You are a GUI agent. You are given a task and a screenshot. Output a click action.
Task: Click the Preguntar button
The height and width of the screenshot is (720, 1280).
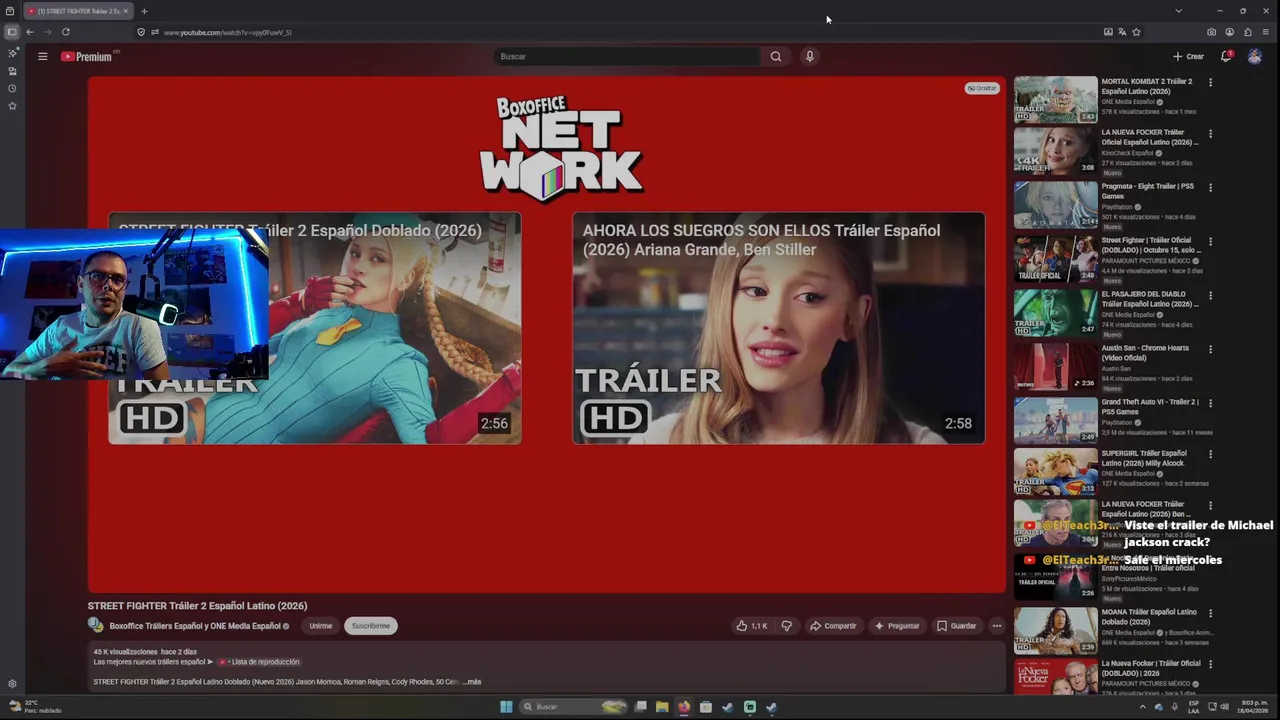tap(897, 626)
